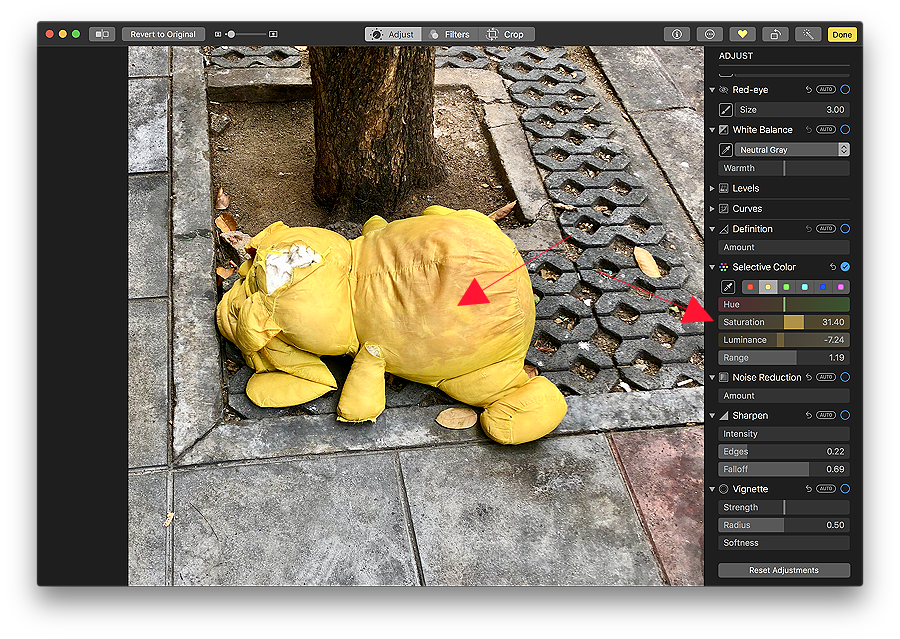Image resolution: width=900 pixels, height=639 pixels.
Task: Collapse the Sharpen section triangle
Action: (712, 416)
